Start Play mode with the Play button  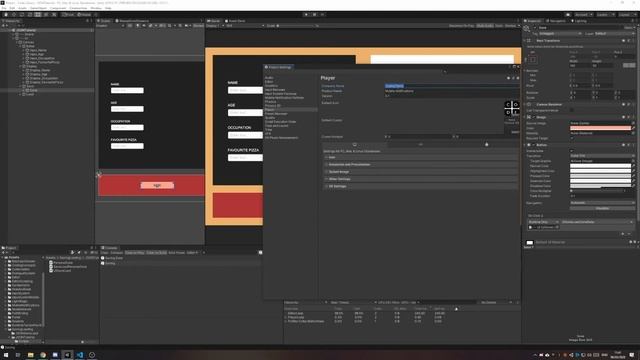306,14
